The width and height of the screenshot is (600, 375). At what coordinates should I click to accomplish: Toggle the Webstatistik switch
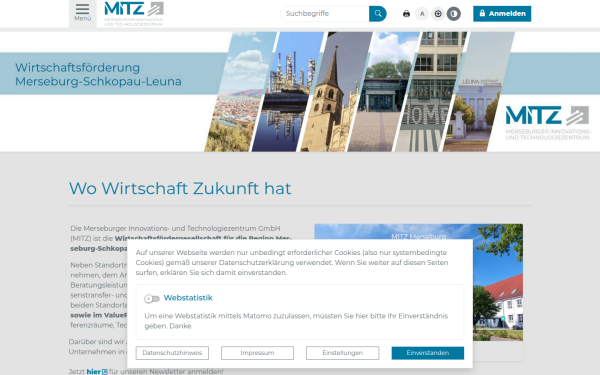(x=152, y=298)
